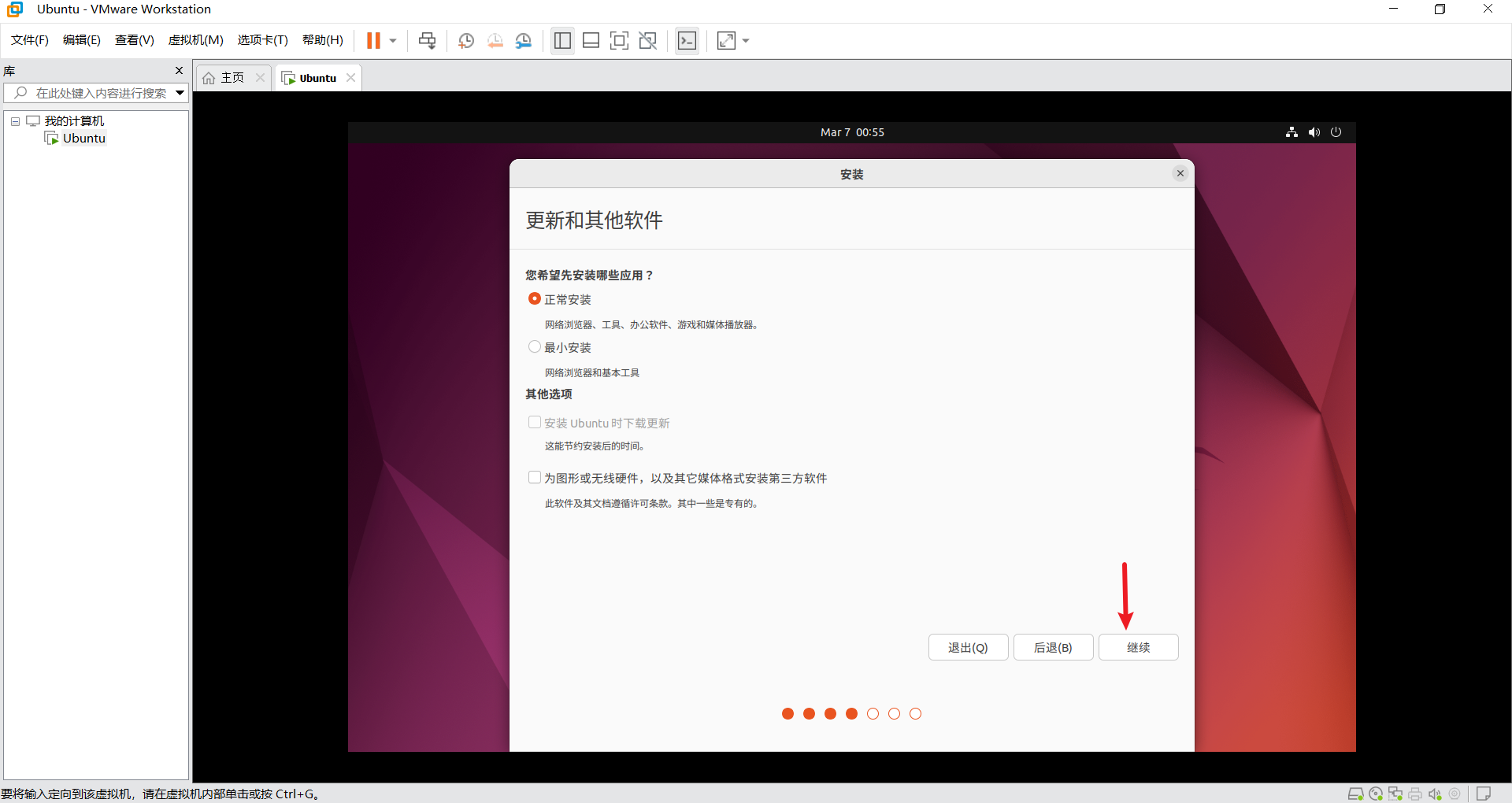Enable third-party software installation checkbox
Viewport: 1512px width, 803px height.
click(x=535, y=478)
